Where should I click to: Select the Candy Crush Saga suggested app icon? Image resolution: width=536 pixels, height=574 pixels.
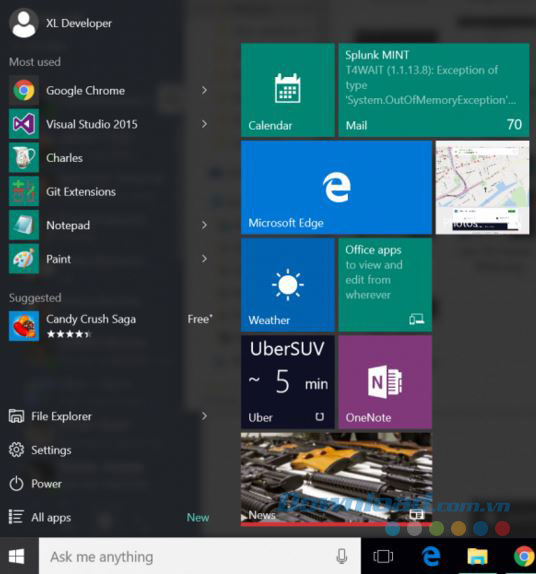24,326
